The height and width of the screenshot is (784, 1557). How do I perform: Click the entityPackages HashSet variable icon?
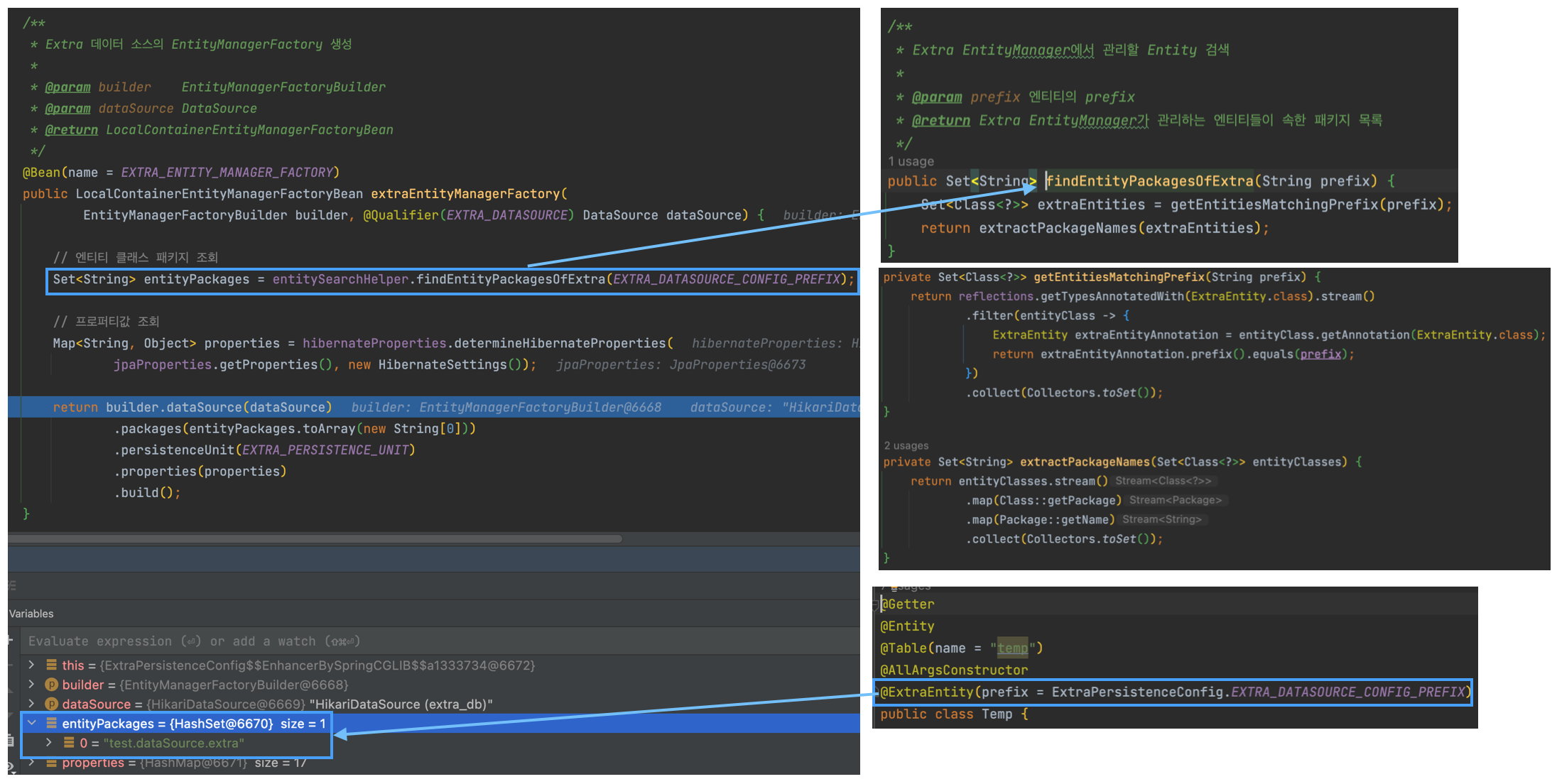coord(51,724)
